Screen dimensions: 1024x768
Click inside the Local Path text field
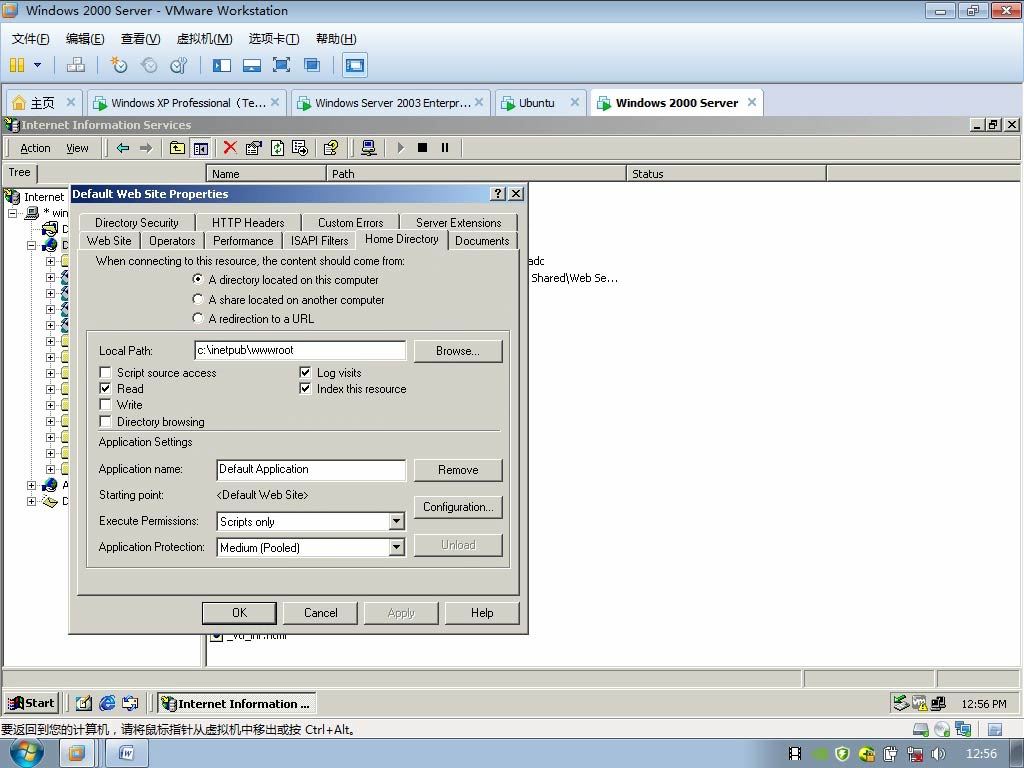[x=300, y=351]
